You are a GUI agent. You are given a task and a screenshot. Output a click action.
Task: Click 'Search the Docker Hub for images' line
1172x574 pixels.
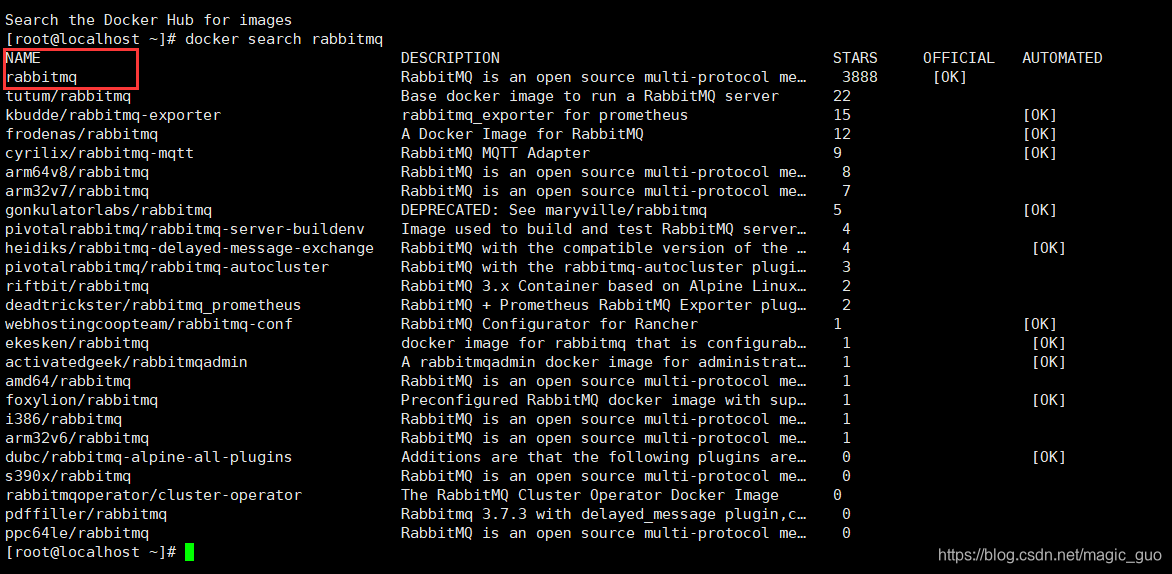click(x=149, y=20)
